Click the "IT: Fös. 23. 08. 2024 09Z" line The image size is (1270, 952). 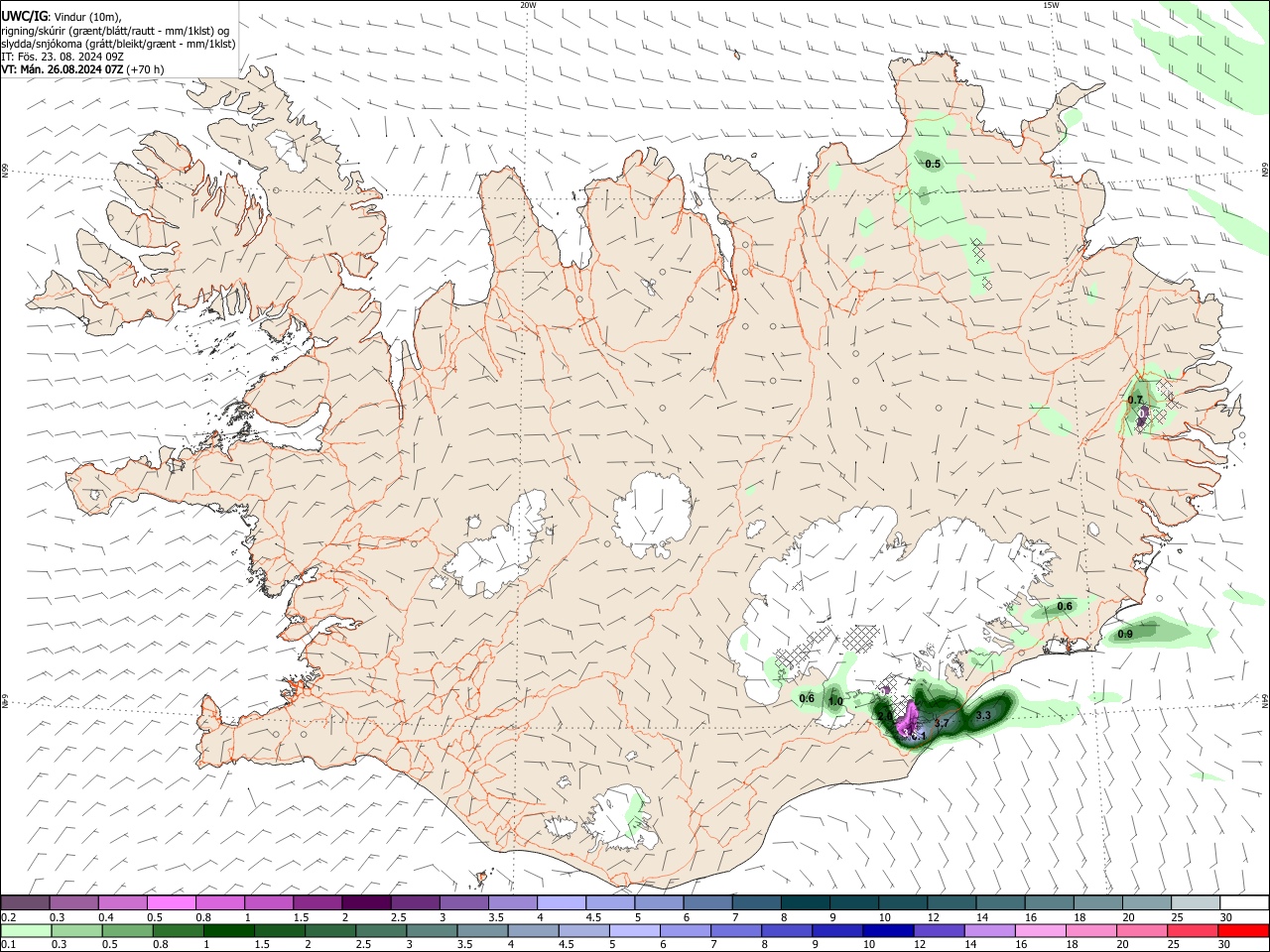(63, 57)
